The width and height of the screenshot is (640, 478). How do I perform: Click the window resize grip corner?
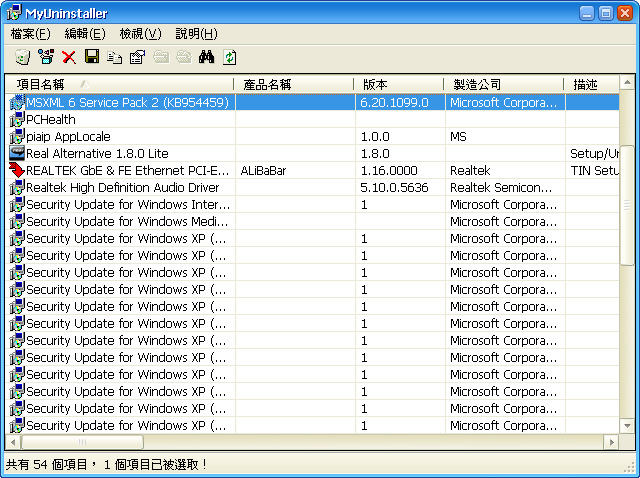pos(629,467)
